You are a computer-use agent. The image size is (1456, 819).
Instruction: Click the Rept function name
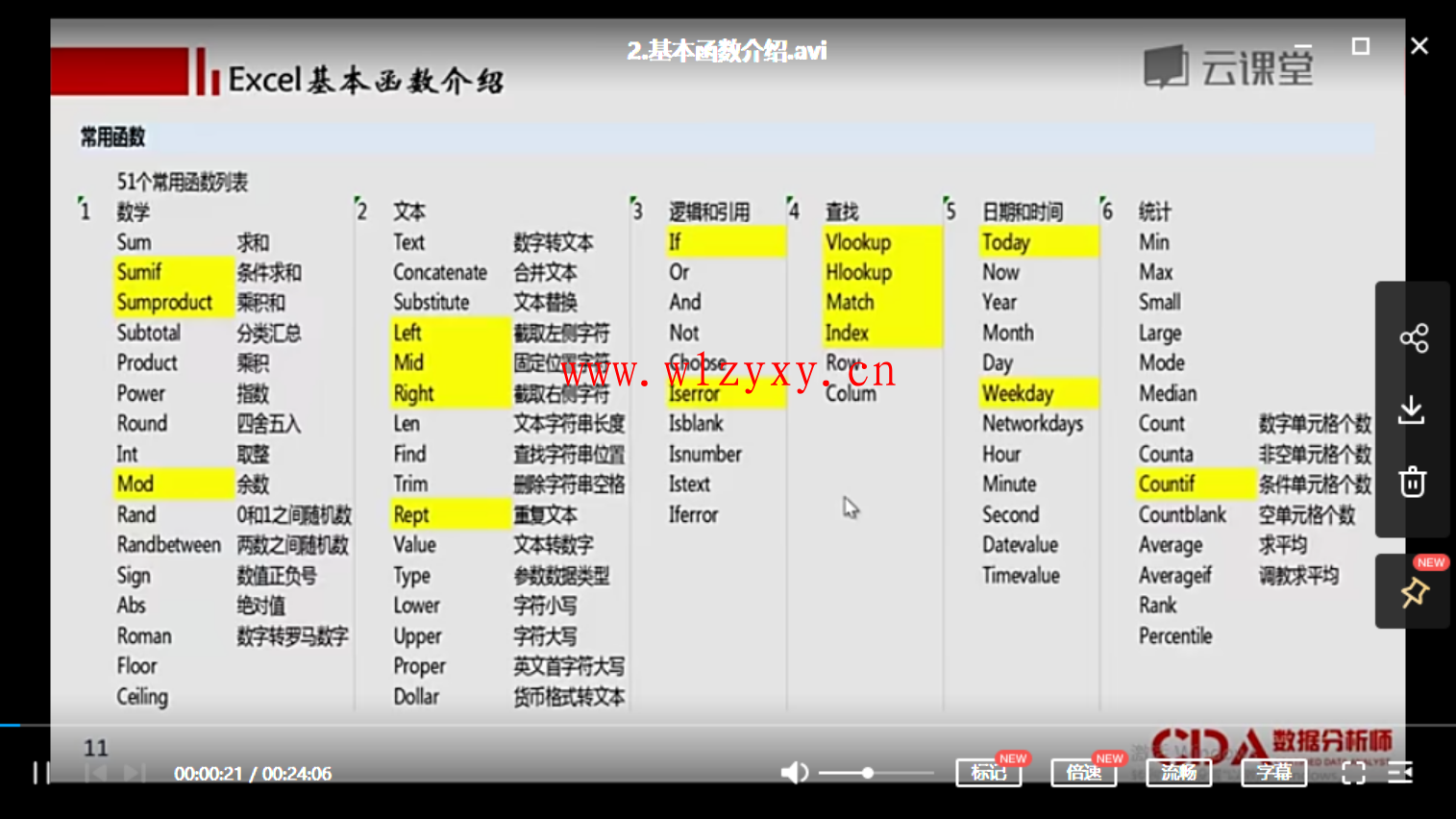(410, 515)
